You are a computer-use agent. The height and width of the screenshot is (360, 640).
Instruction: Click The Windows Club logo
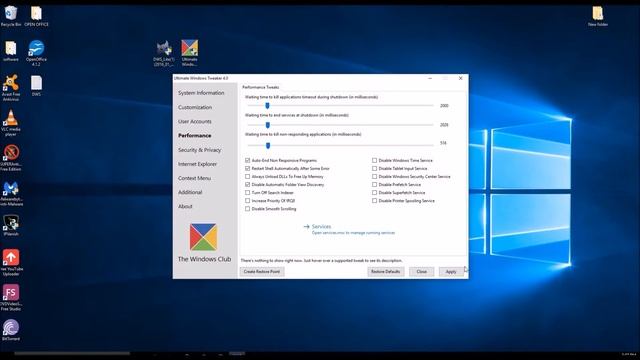[203, 237]
